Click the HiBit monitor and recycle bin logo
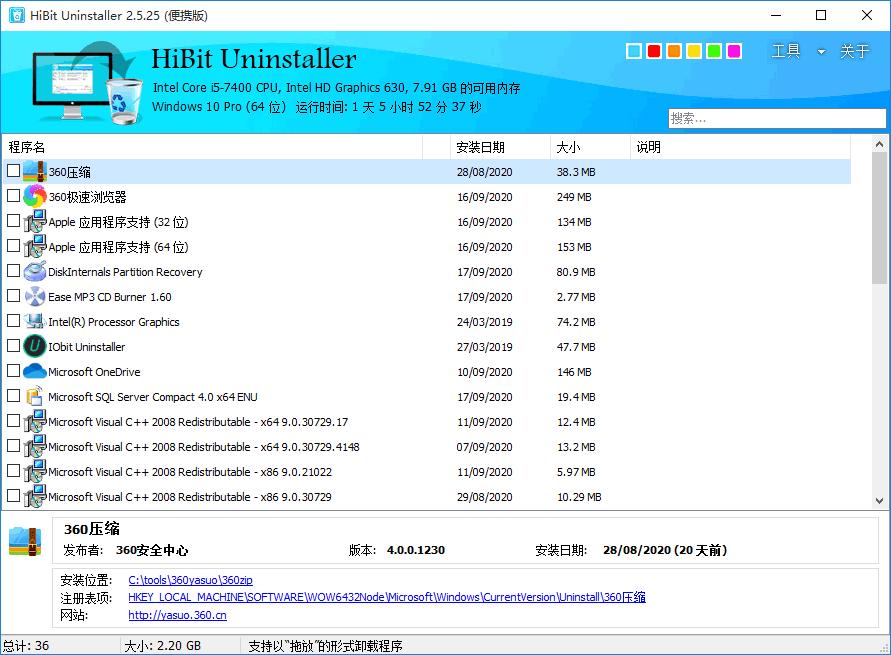 click(85, 84)
